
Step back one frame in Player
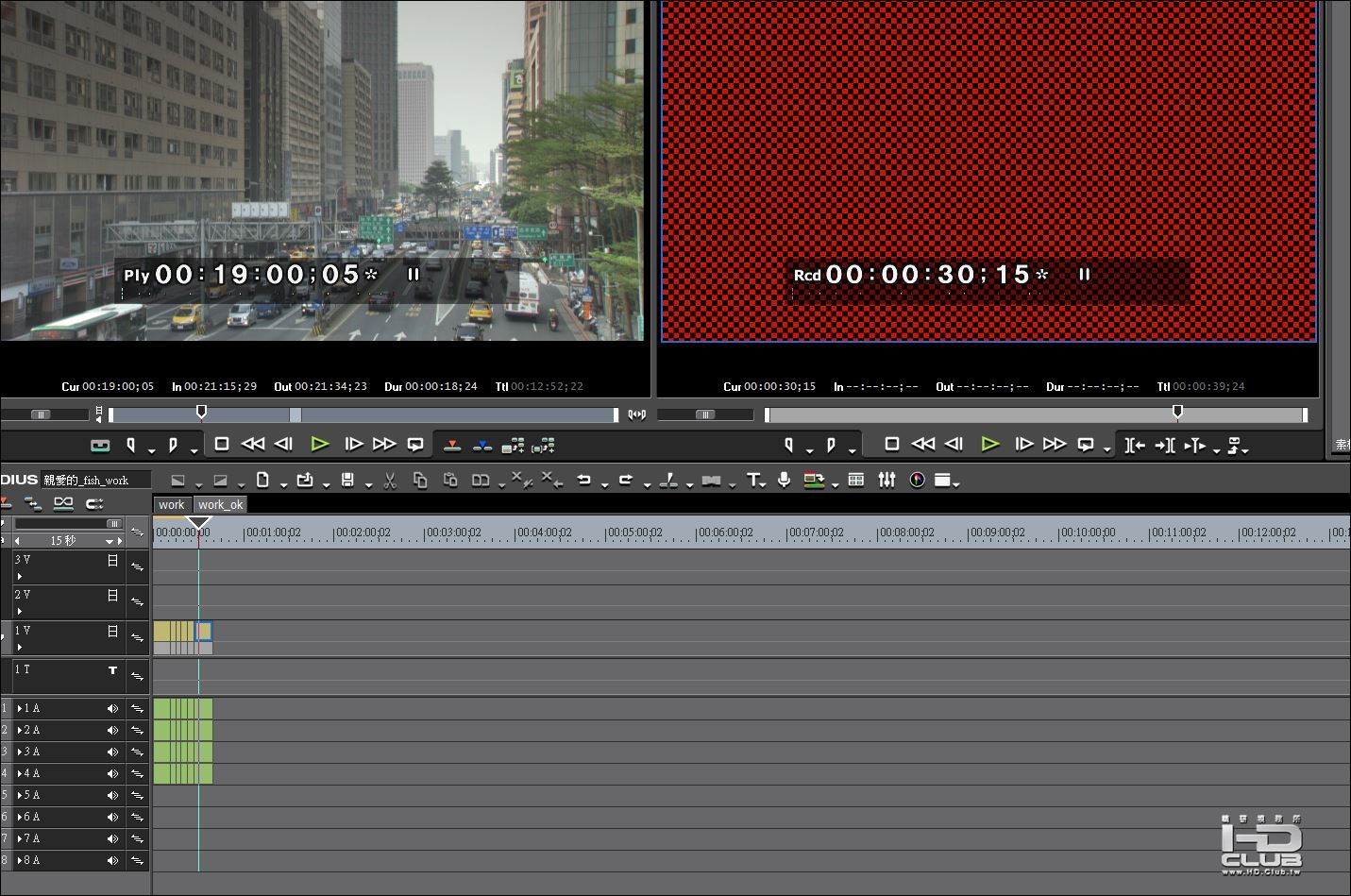click(x=283, y=444)
